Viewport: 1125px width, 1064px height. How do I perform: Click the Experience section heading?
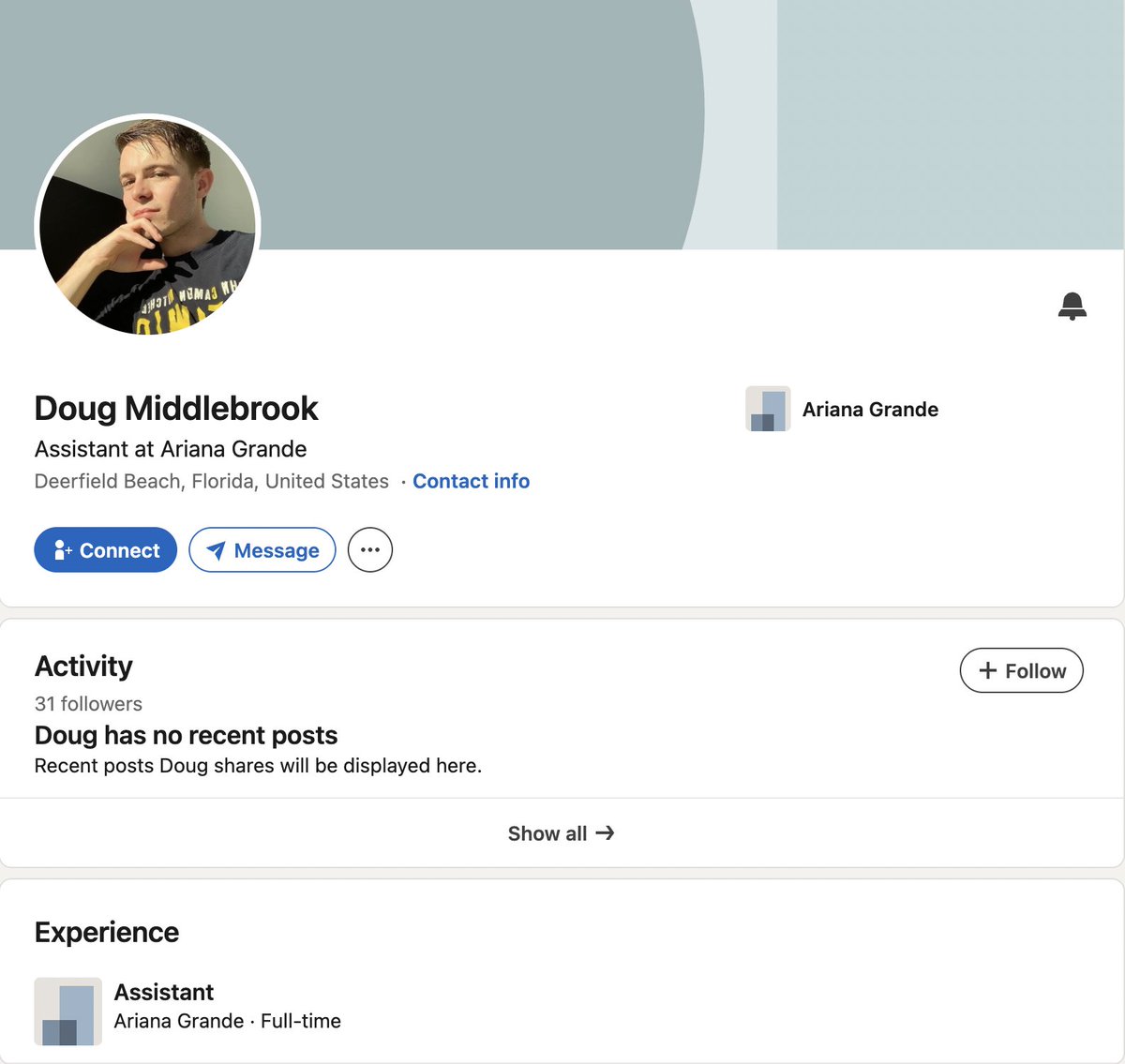click(x=107, y=933)
